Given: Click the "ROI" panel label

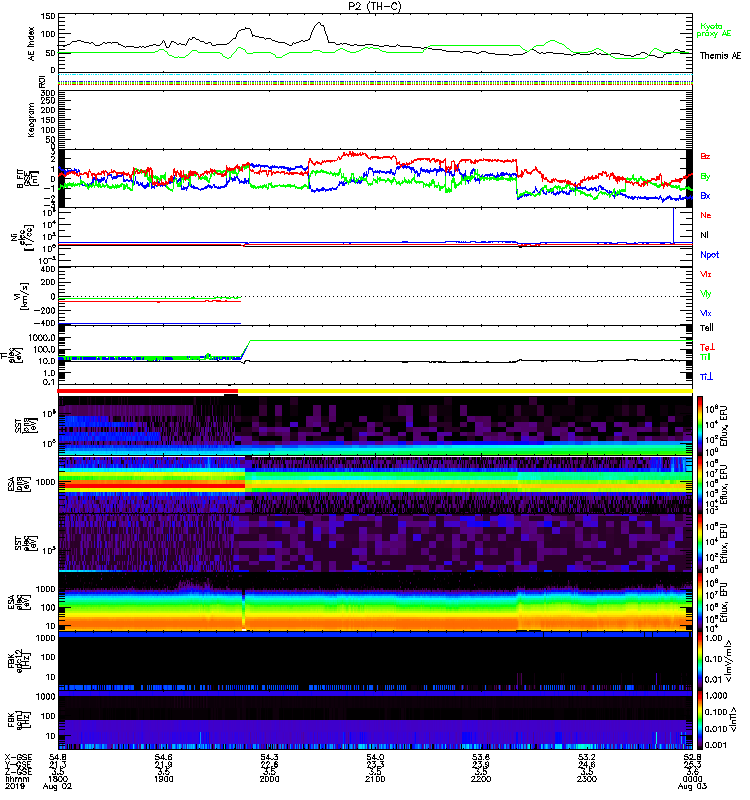Looking at the screenshot, I should click(43, 81).
